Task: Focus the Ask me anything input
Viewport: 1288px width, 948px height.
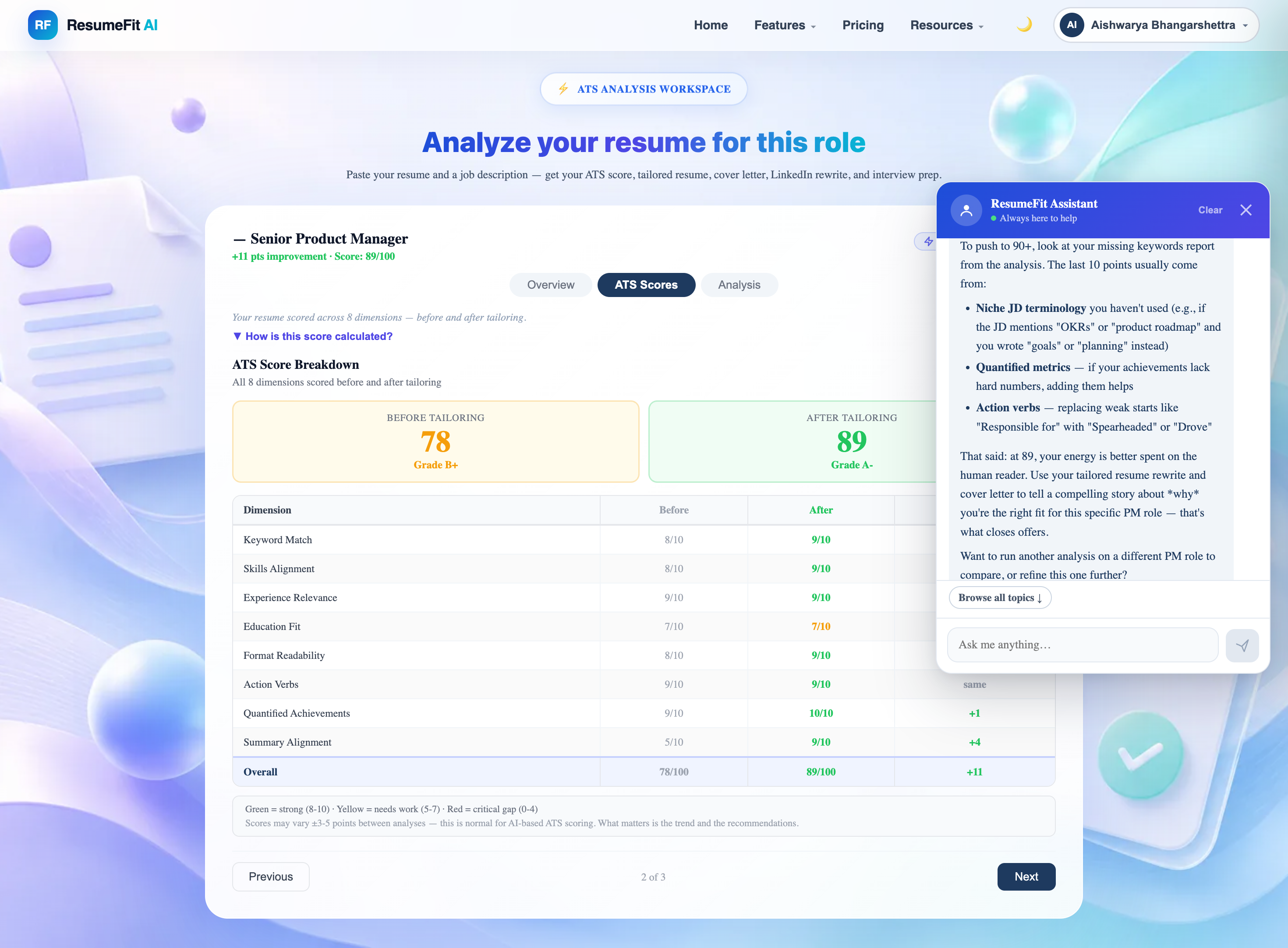Action: 1082,645
